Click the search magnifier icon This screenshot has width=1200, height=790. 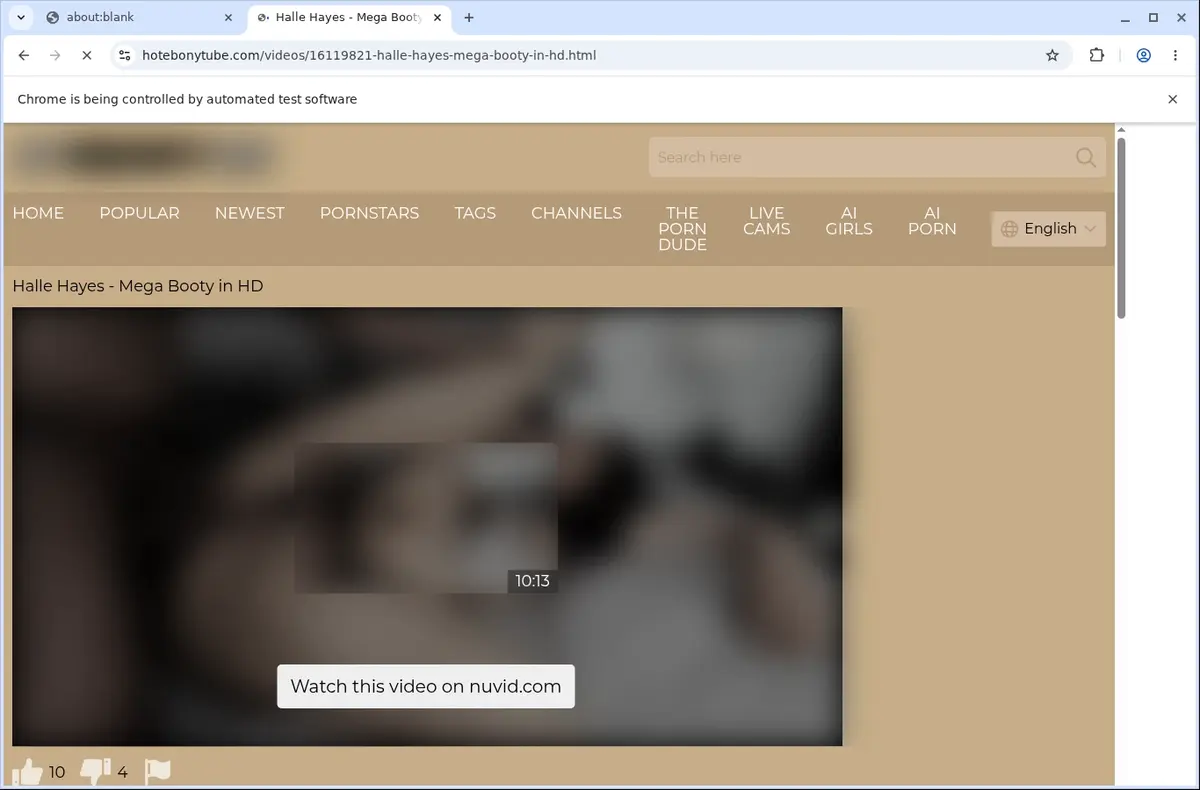coord(1086,157)
